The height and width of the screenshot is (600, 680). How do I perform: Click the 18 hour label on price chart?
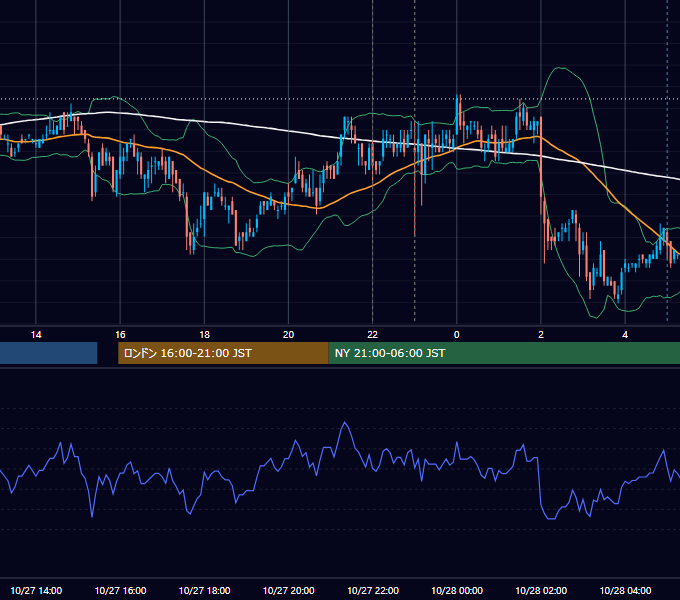click(204, 335)
